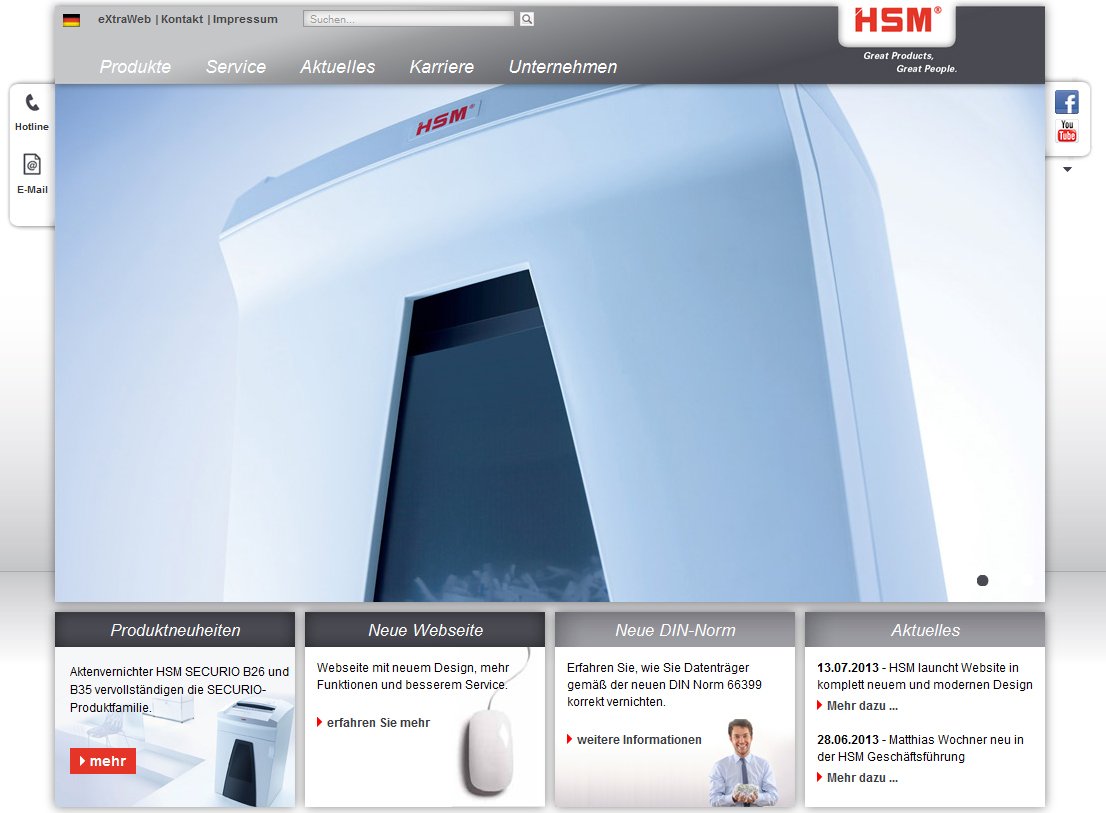Image resolution: width=1106 pixels, height=813 pixels.
Task: Open the Service menu
Action: point(236,66)
